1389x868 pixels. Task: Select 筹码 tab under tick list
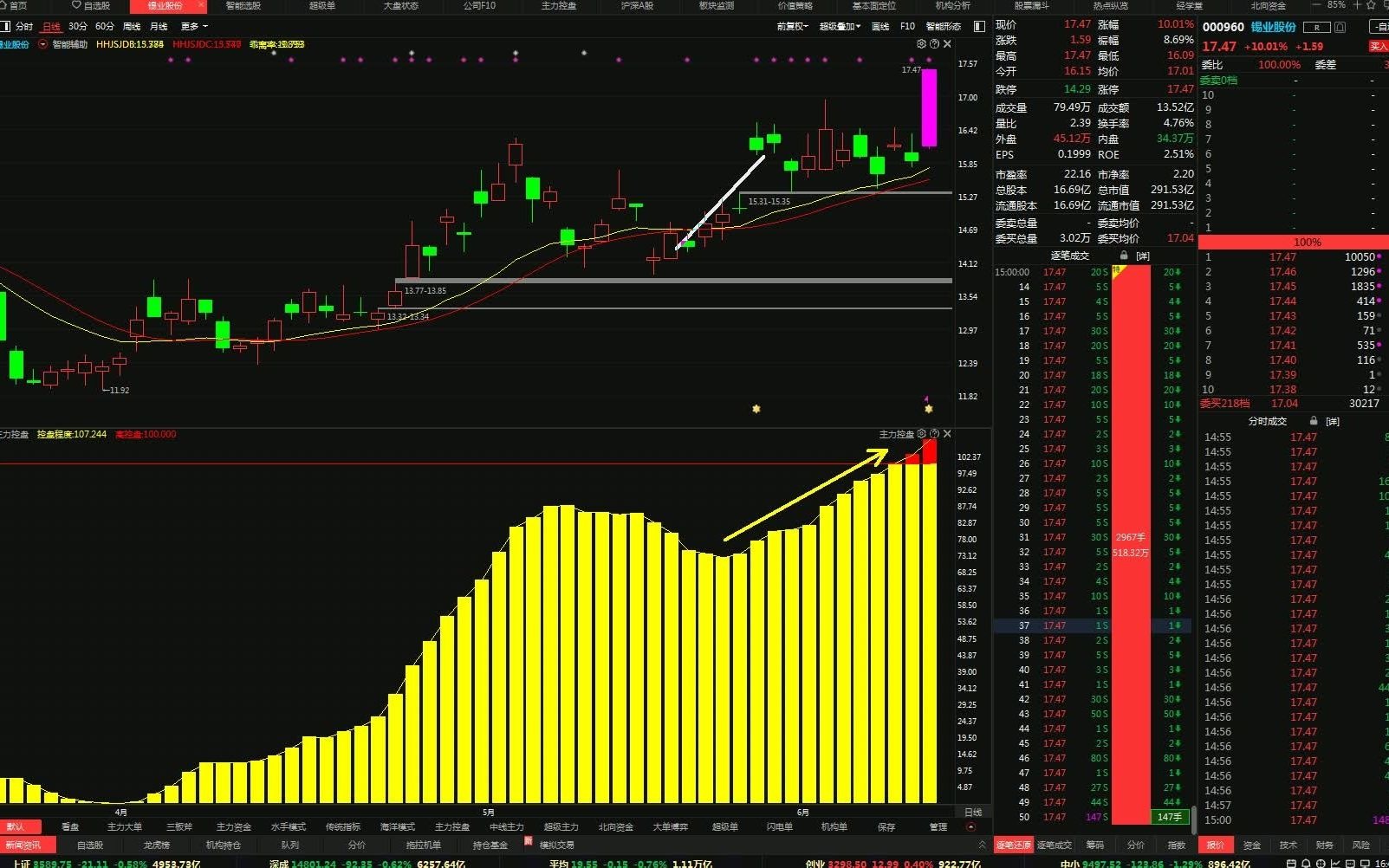[x=1095, y=845]
